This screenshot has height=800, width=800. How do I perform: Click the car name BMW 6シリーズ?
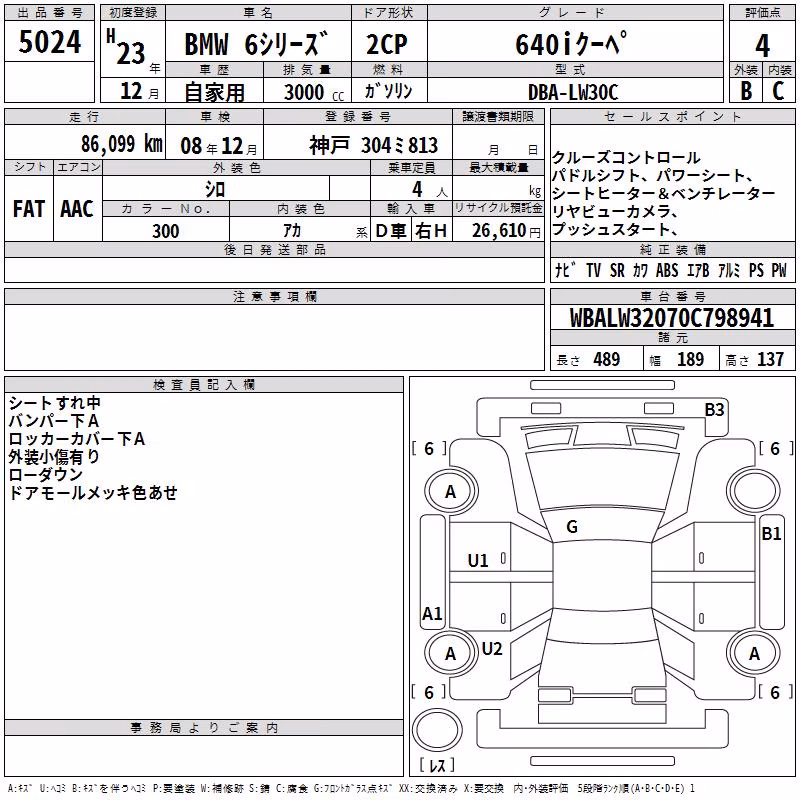256,43
